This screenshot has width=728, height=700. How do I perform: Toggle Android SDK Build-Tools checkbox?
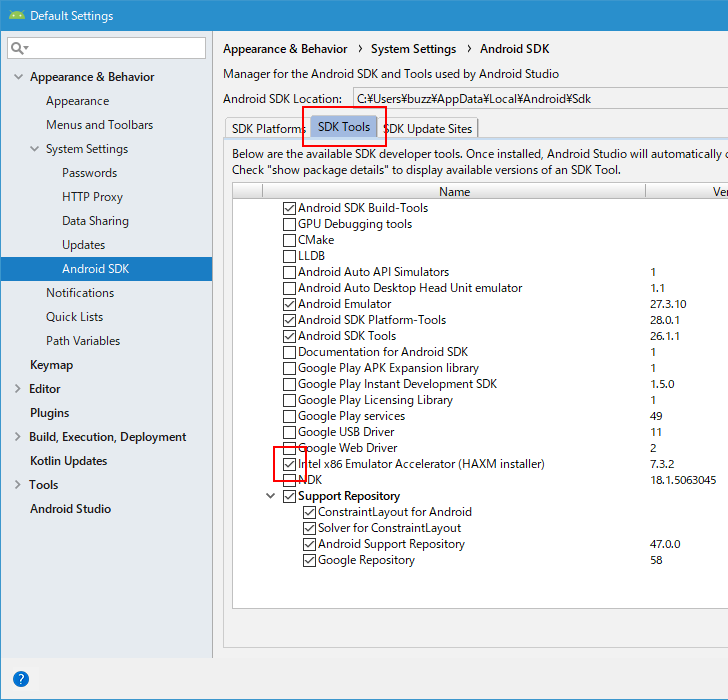tap(289, 208)
